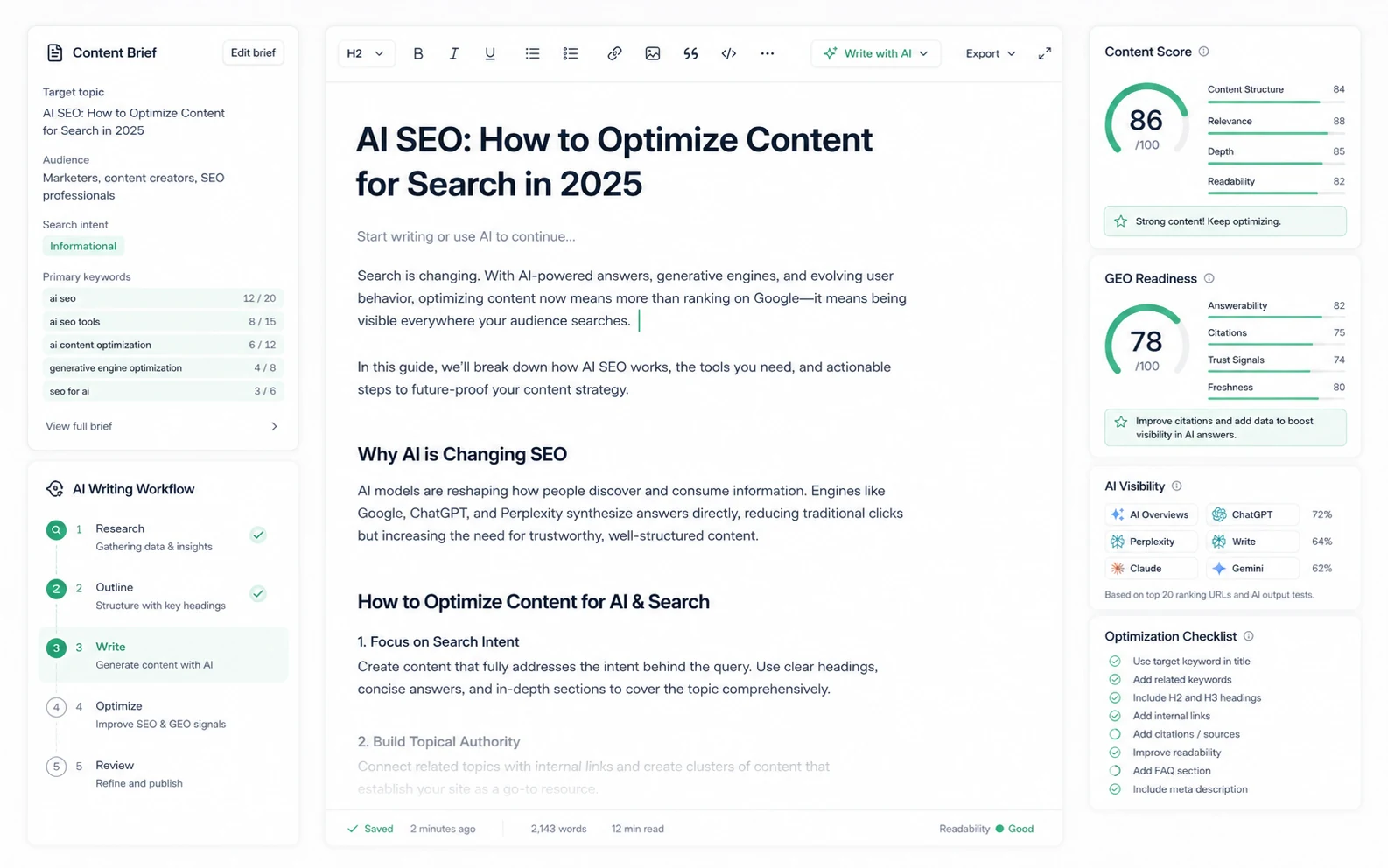Screen dimensions: 1388x868
Task: Click the 'ai content optimization' keyword row
Action: click(x=163, y=345)
